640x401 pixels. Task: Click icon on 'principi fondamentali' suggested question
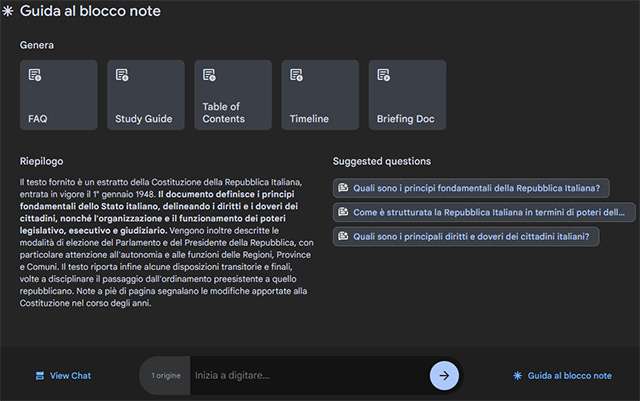343,187
